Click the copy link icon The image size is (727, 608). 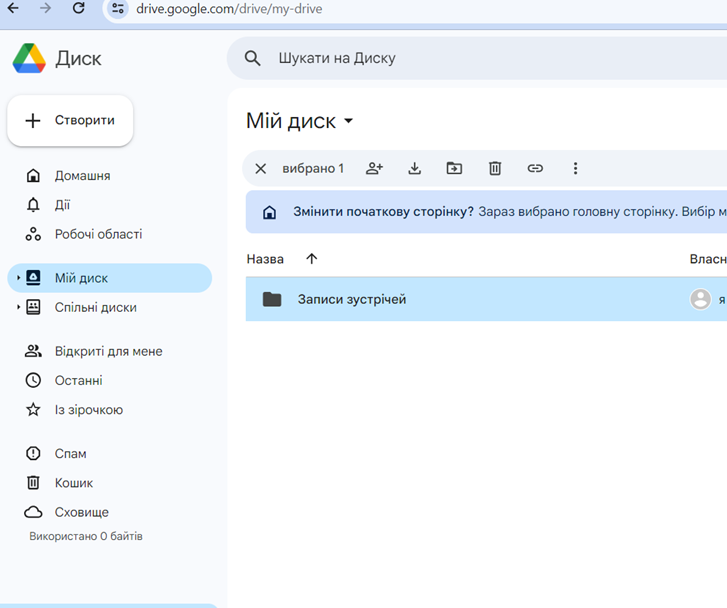[x=535, y=168]
